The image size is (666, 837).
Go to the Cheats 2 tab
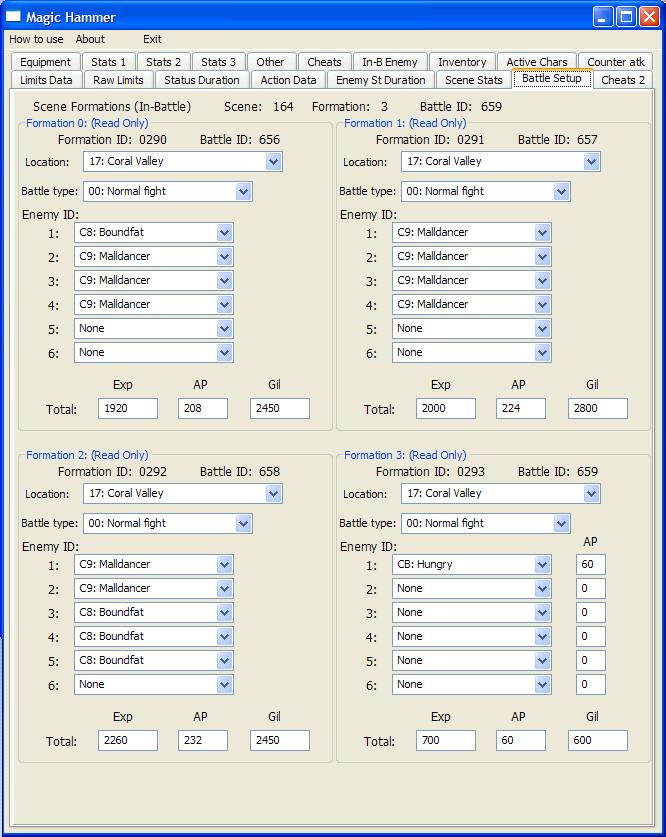623,80
